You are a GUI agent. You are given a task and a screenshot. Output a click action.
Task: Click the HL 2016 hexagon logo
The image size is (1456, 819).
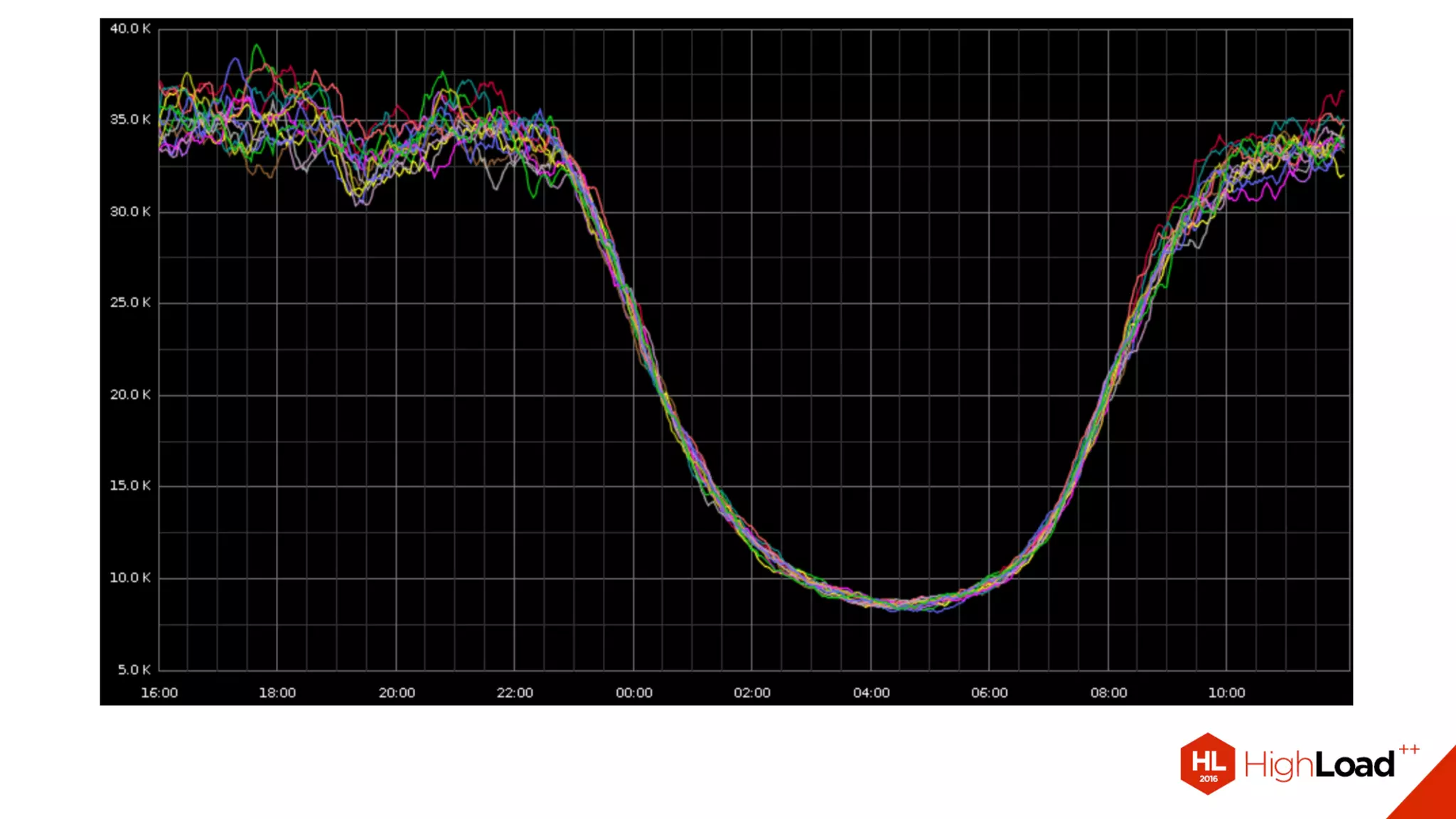tap(1207, 764)
